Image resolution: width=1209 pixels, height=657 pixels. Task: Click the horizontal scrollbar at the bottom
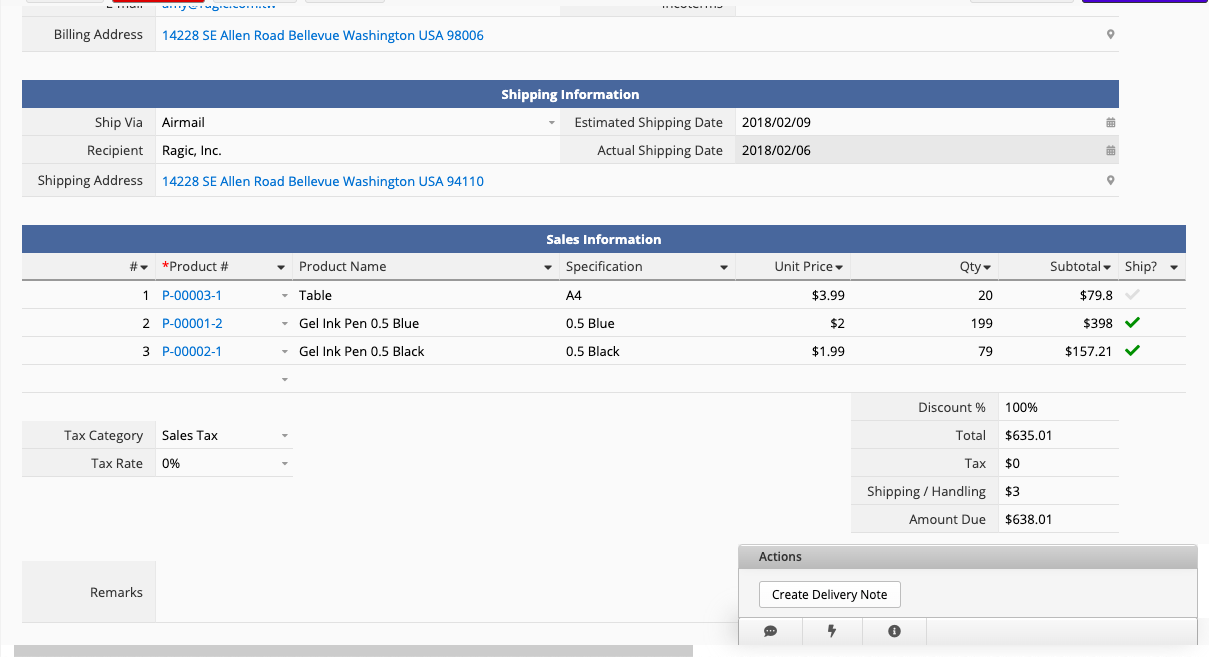353,651
